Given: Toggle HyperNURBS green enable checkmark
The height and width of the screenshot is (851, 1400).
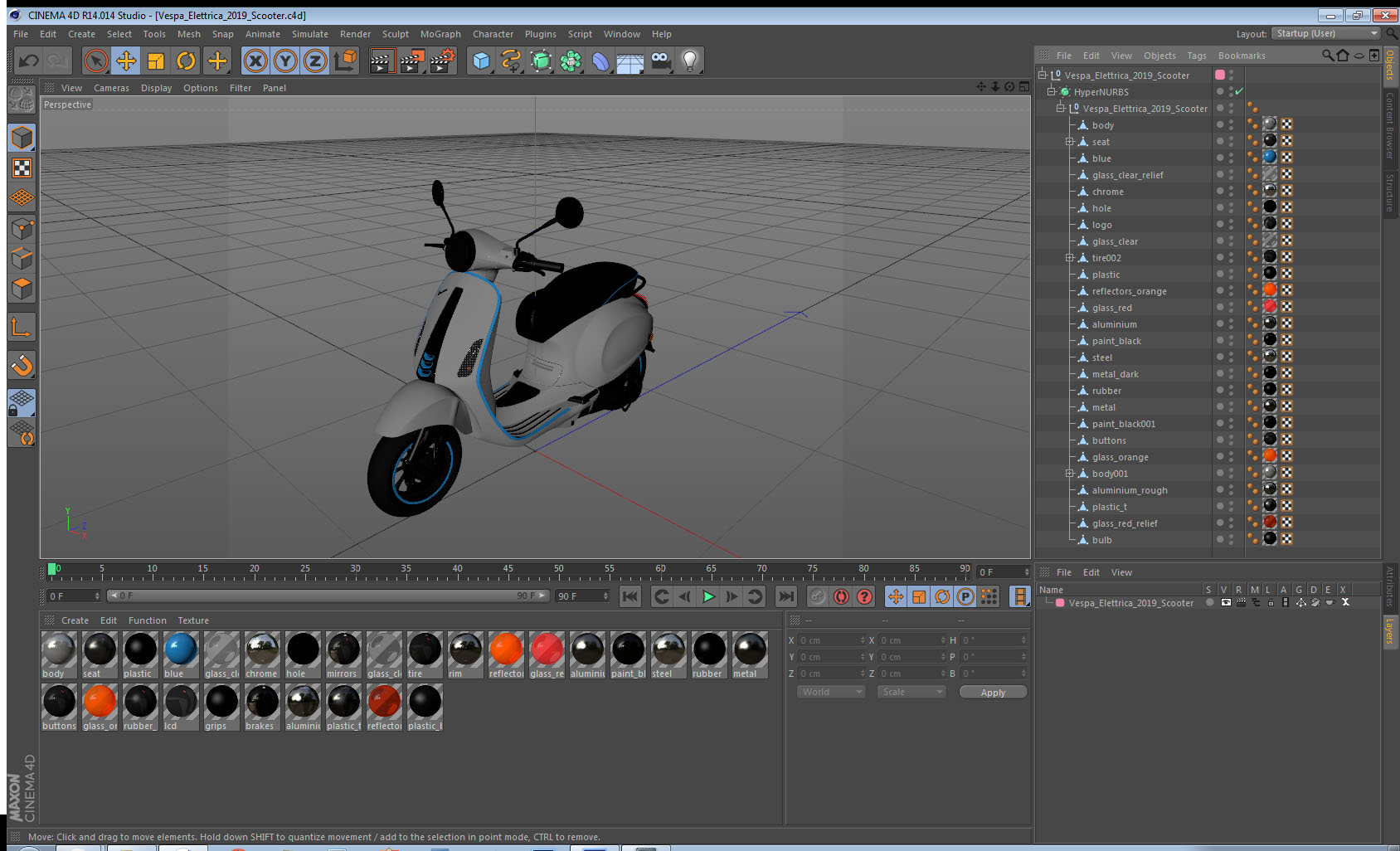Looking at the screenshot, I should tap(1239, 92).
